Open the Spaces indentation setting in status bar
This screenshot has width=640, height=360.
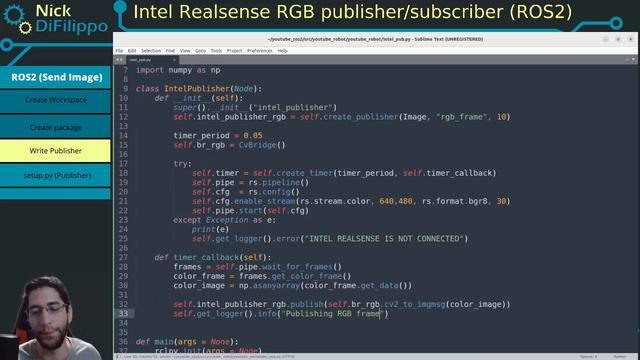(589, 356)
